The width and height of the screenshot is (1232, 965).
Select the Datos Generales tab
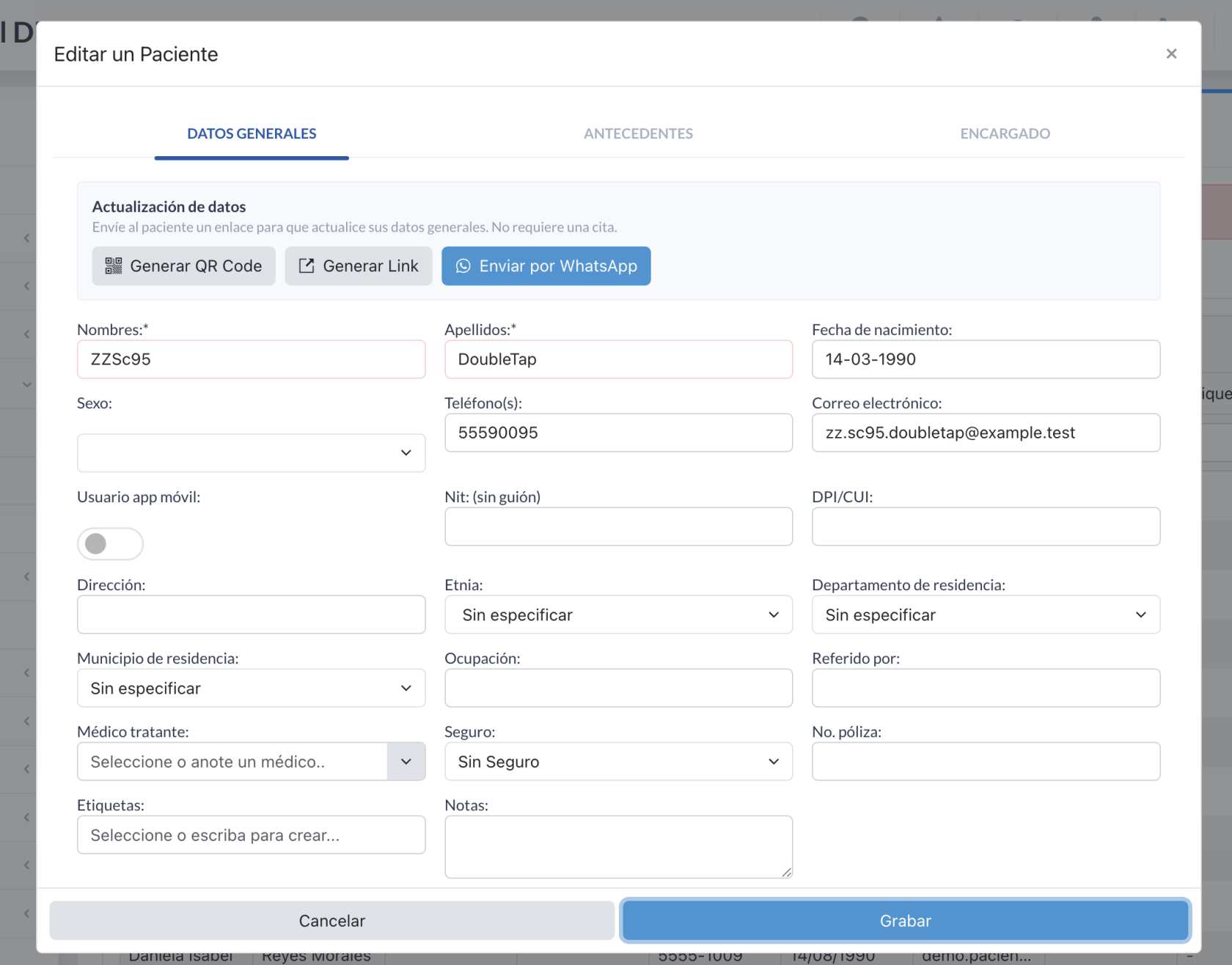coord(252,133)
